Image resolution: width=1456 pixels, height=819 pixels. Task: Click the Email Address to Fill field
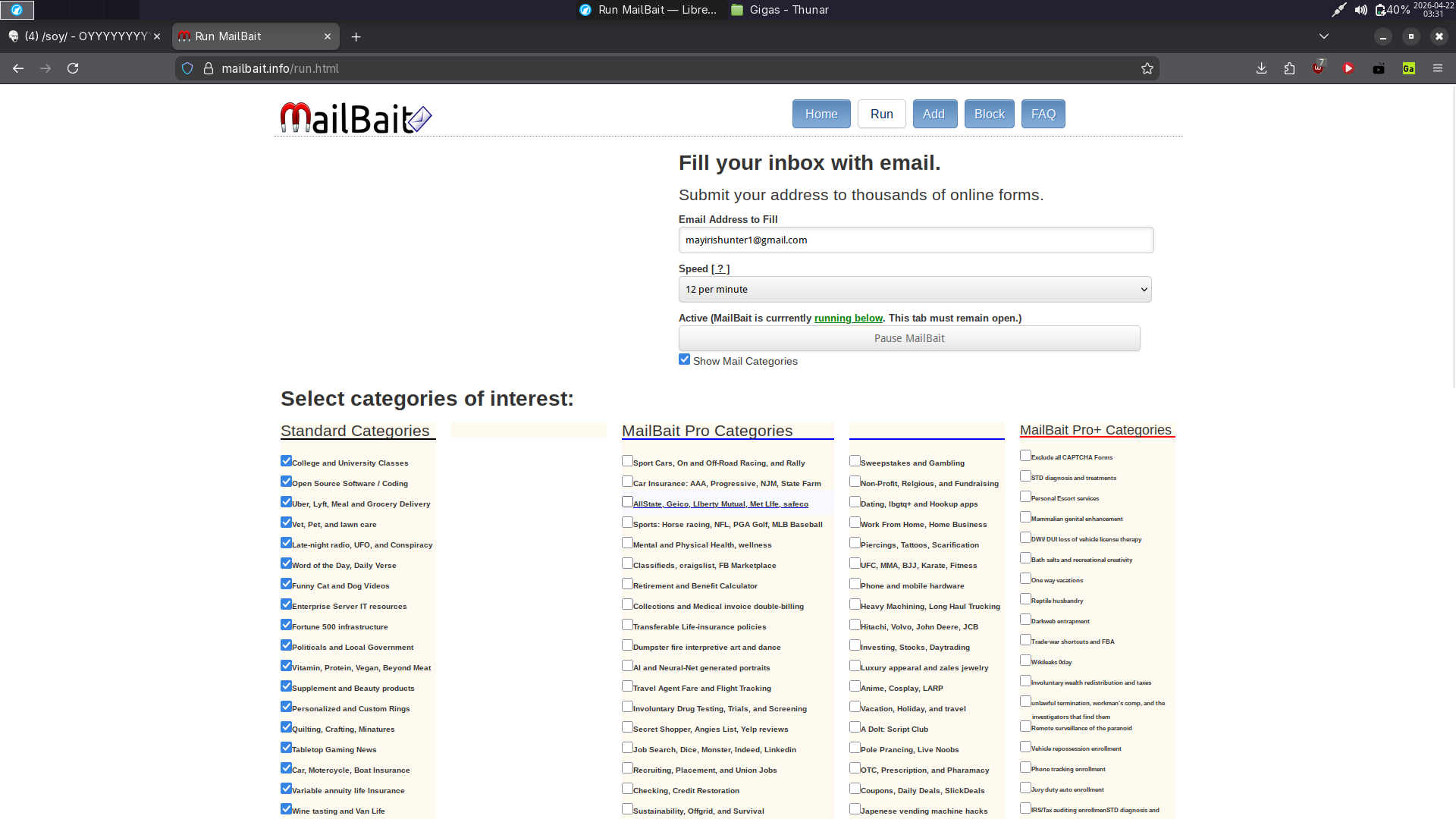pos(915,240)
